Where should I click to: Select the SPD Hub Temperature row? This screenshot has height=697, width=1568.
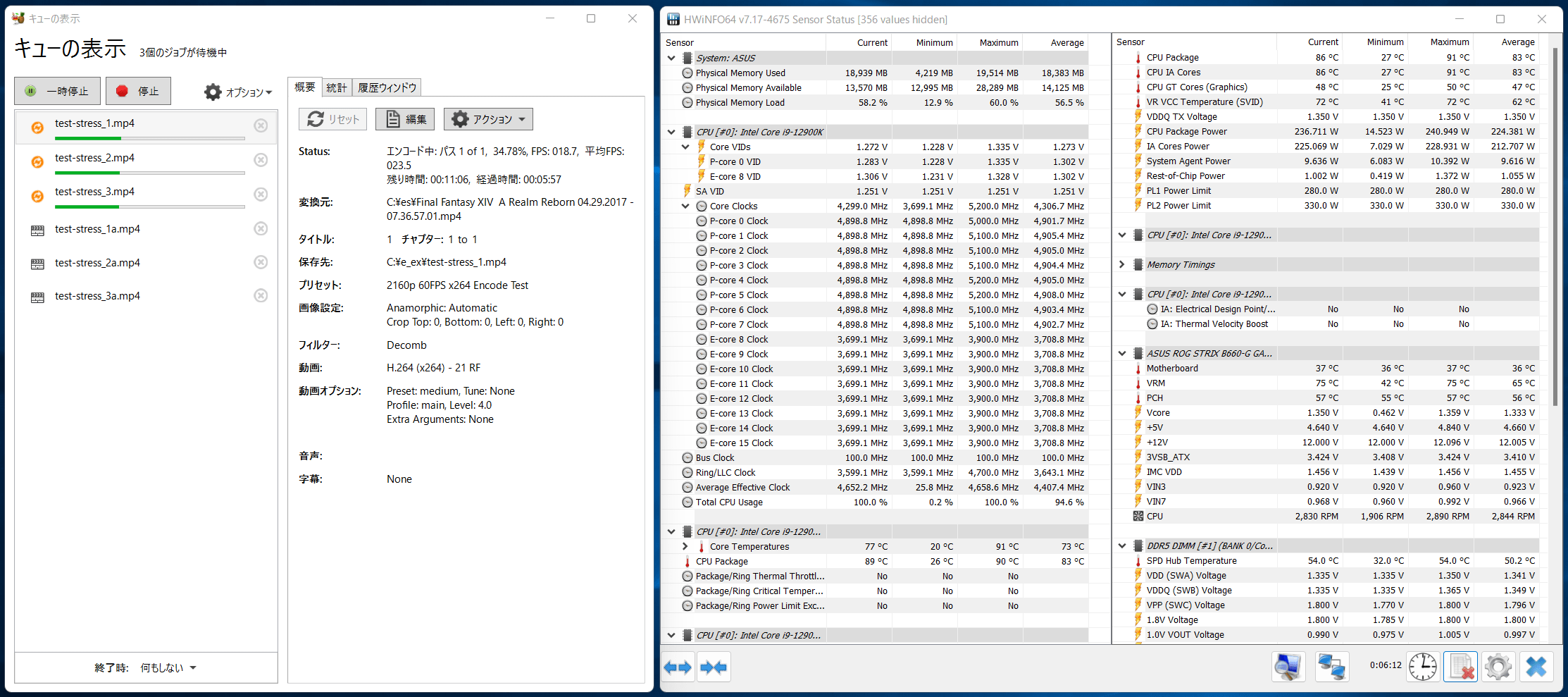pos(1327,560)
